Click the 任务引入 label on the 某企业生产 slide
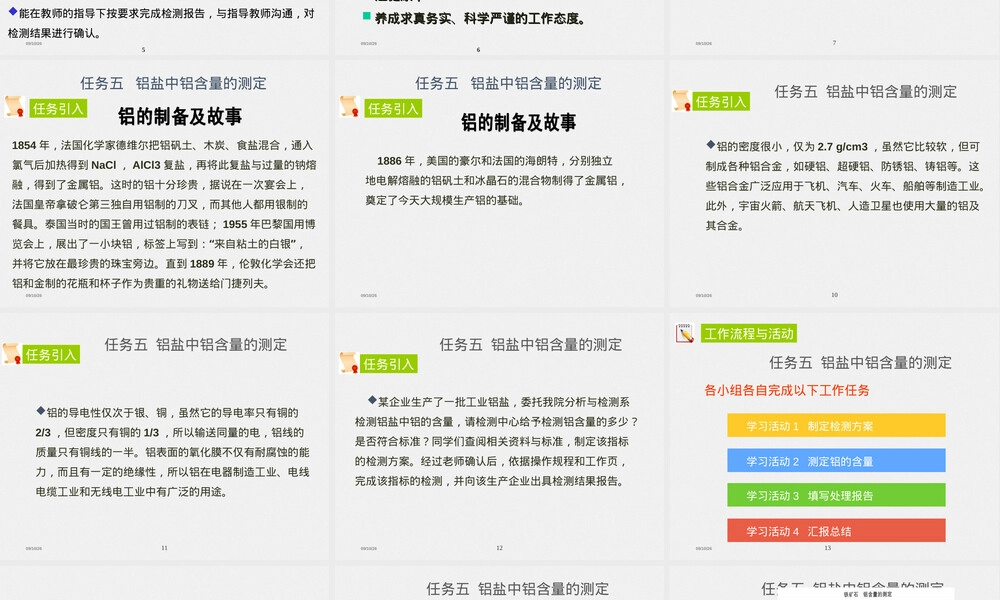Image resolution: width=1000 pixels, height=600 pixels. coord(388,364)
